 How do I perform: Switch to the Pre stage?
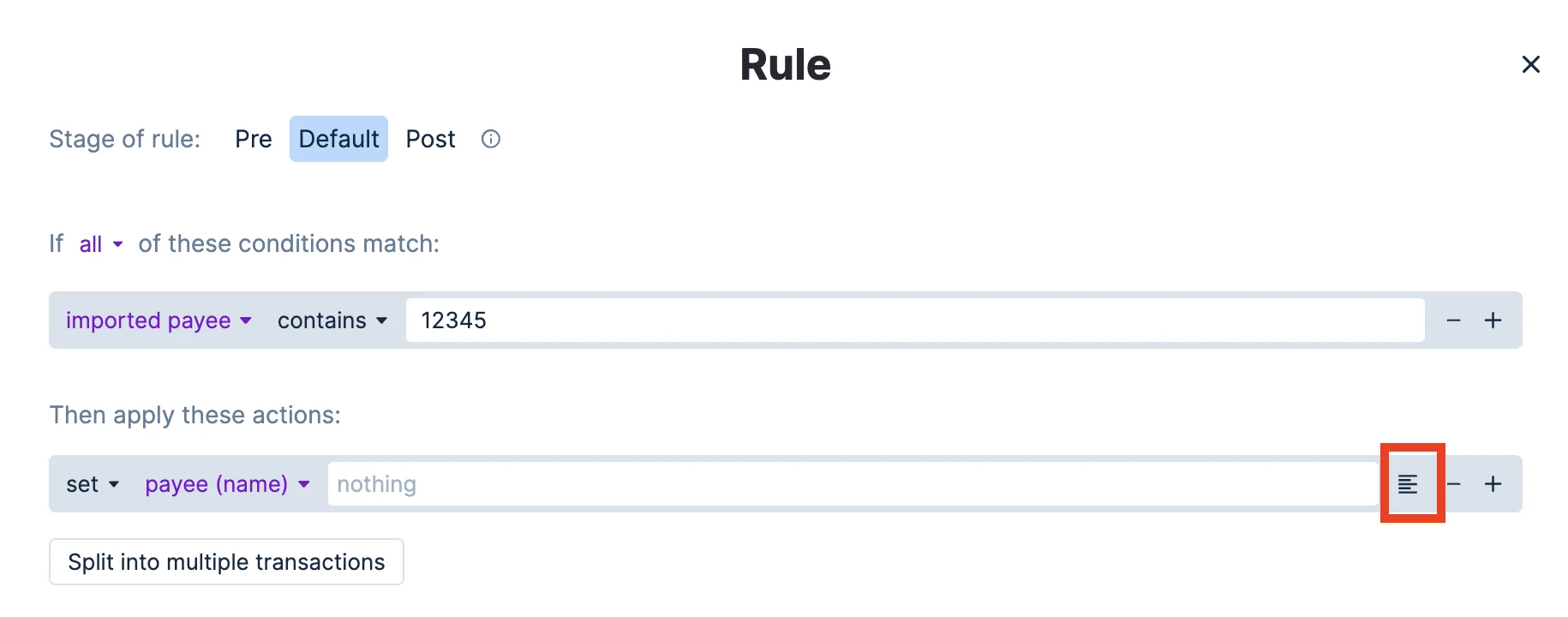click(x=253, y=139)
